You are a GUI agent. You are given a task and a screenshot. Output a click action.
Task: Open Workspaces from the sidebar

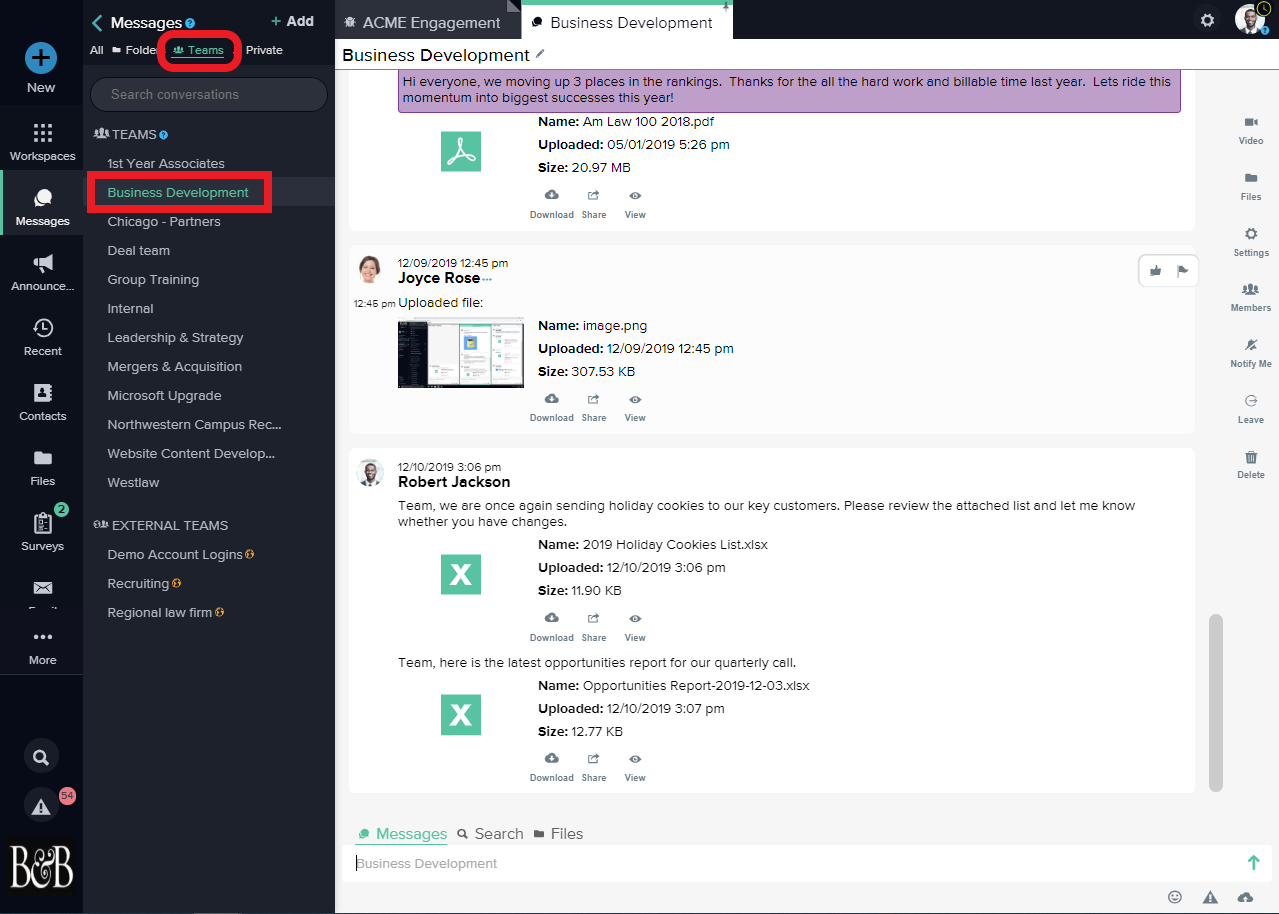(42, 142)
